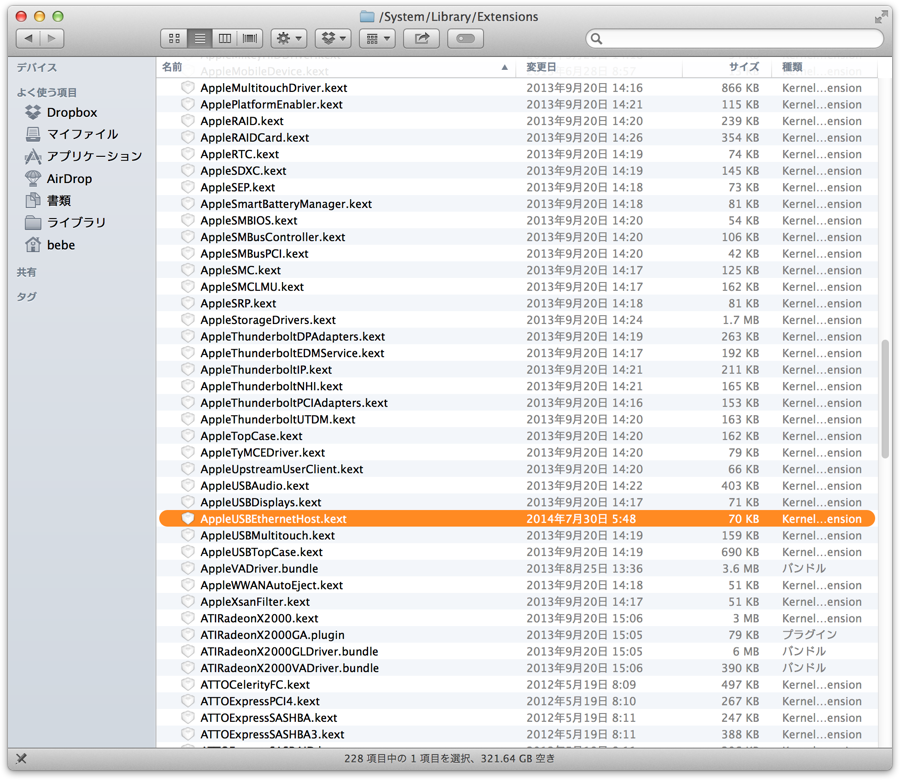Open ライブラリ in the sidebar
This screenshot has width=900, height=780.
pos(65,222)
